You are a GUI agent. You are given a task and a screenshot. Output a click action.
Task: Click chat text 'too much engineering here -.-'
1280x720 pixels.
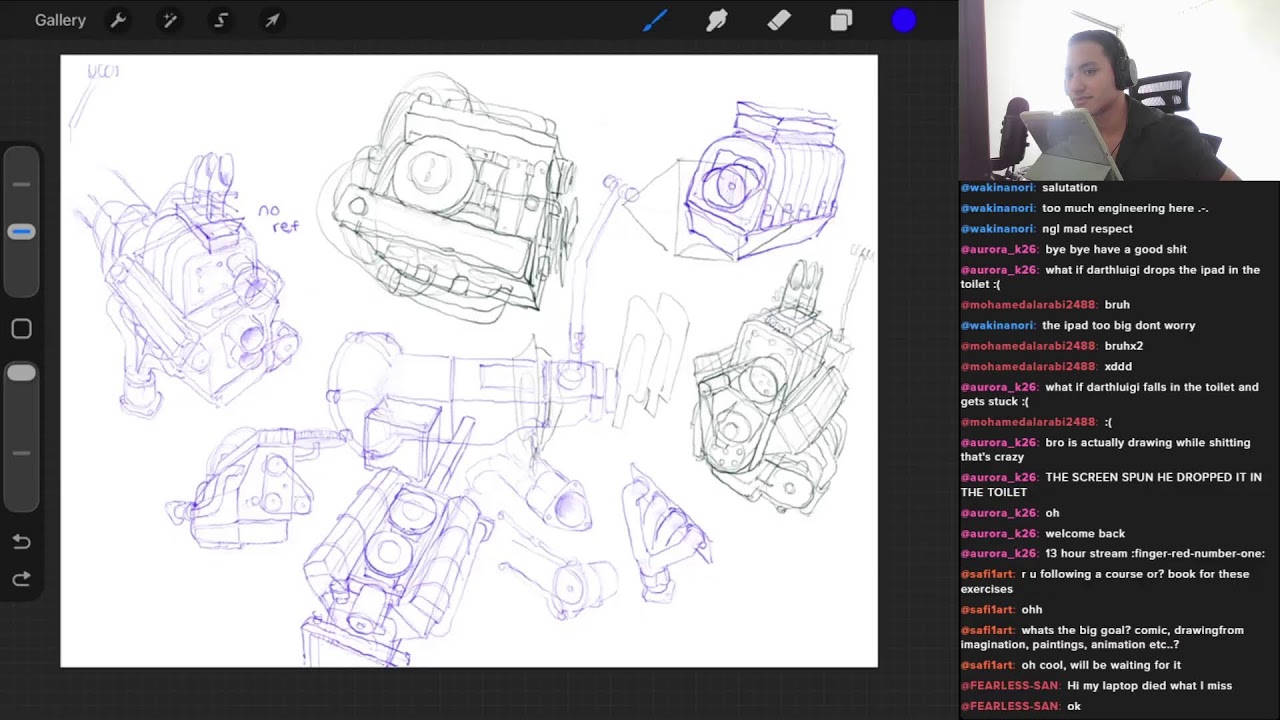point(1125,209)
